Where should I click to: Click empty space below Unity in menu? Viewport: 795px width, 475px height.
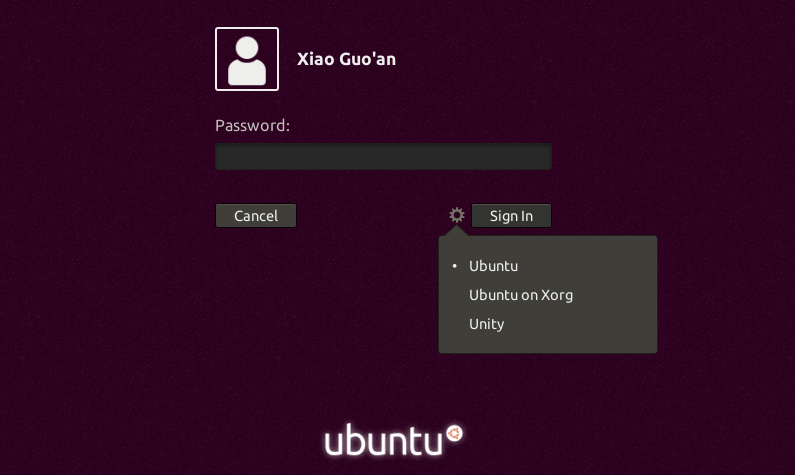coord(547,343)
